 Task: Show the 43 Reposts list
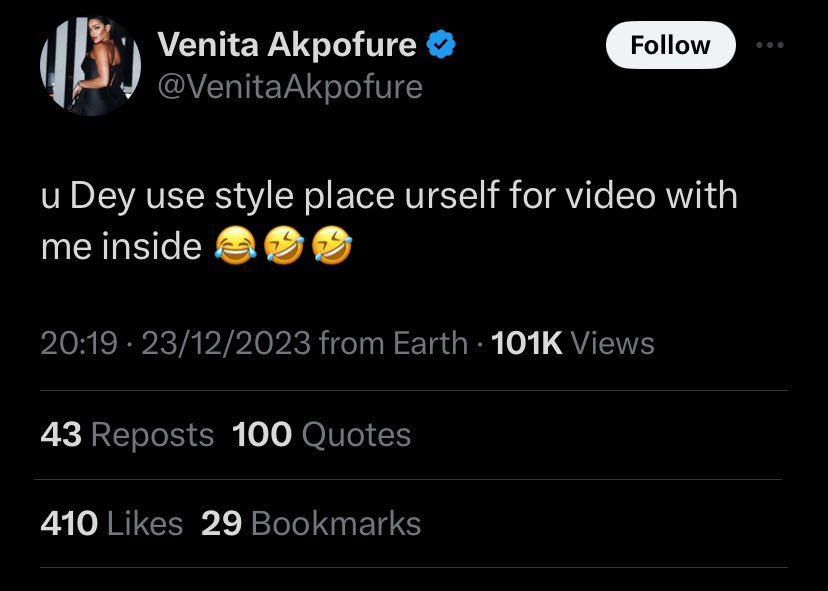click(x=127, y=435)
